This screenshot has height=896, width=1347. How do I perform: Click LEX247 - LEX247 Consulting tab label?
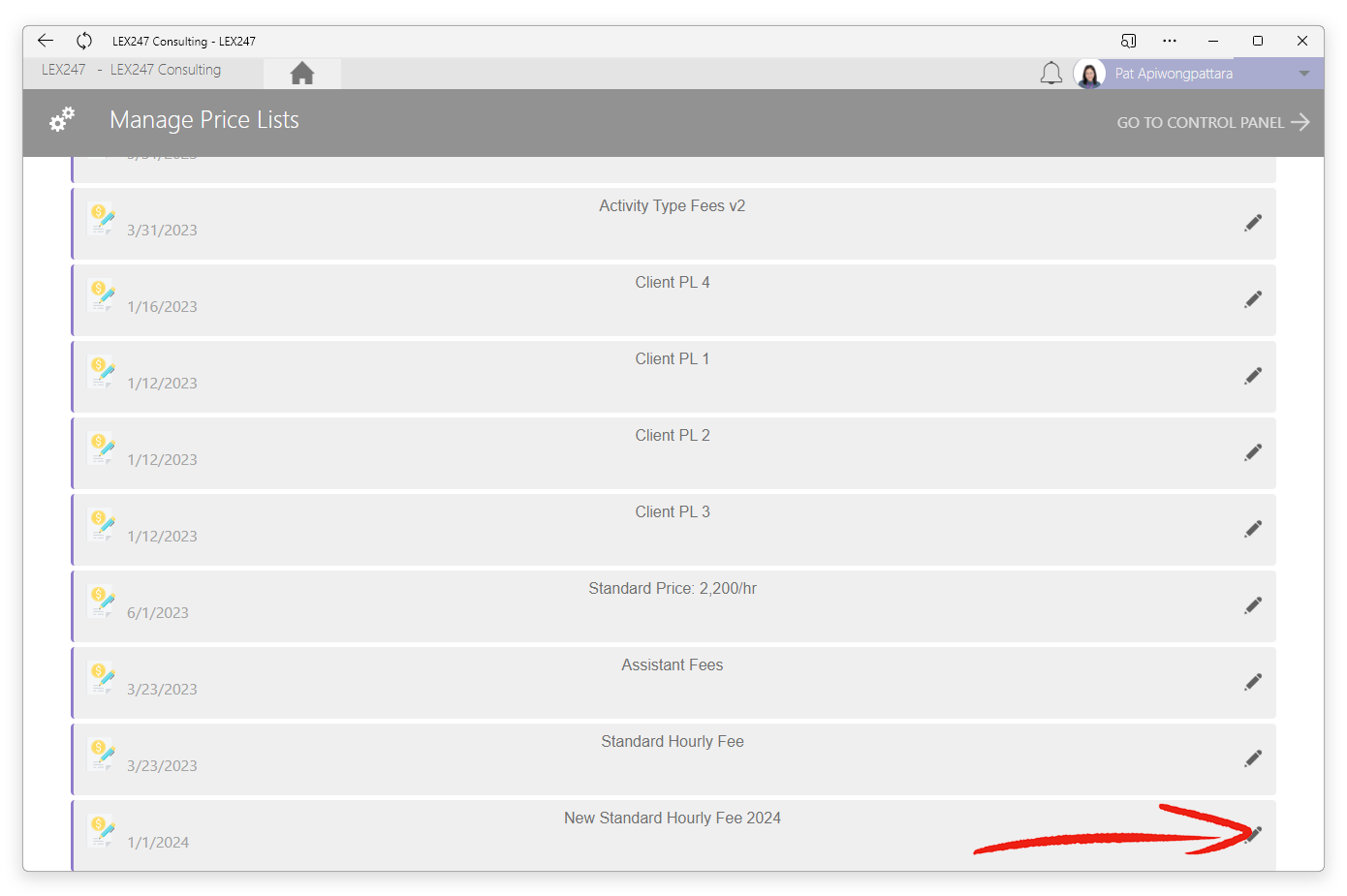[131, 70]
